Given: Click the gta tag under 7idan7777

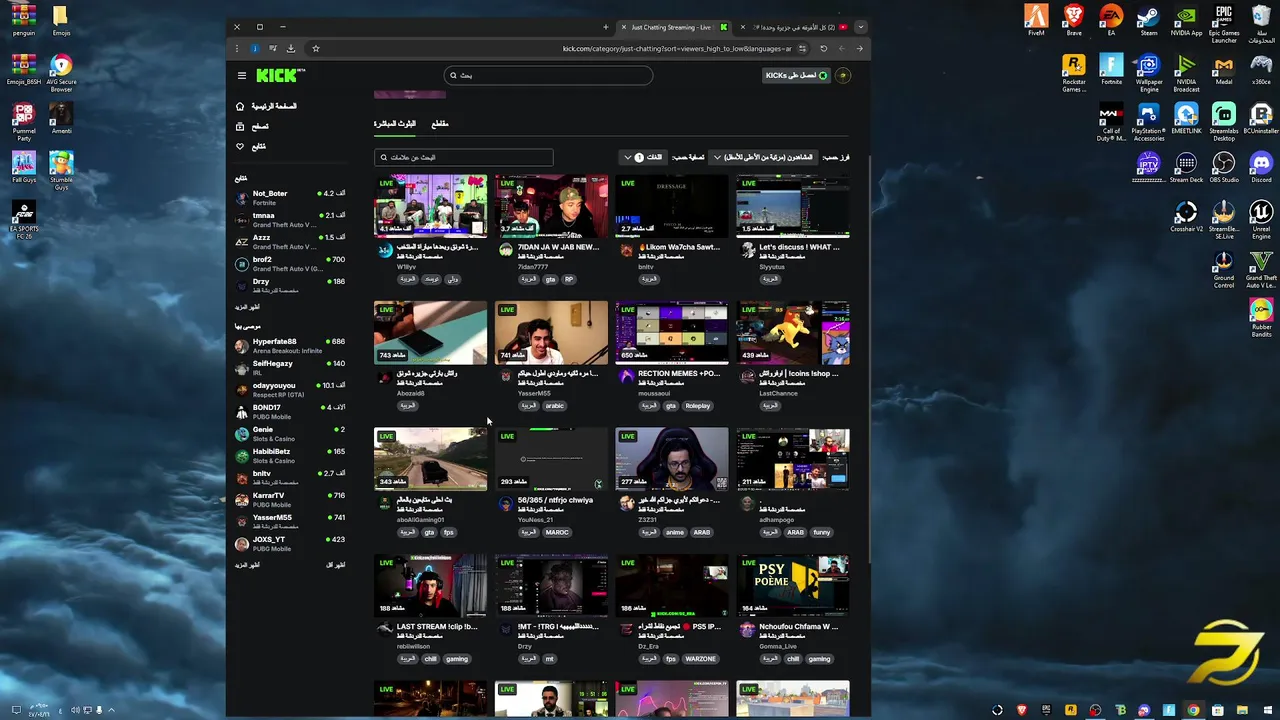Looking at the screenshot, I should pyautogui.click(x=550, y=280).
